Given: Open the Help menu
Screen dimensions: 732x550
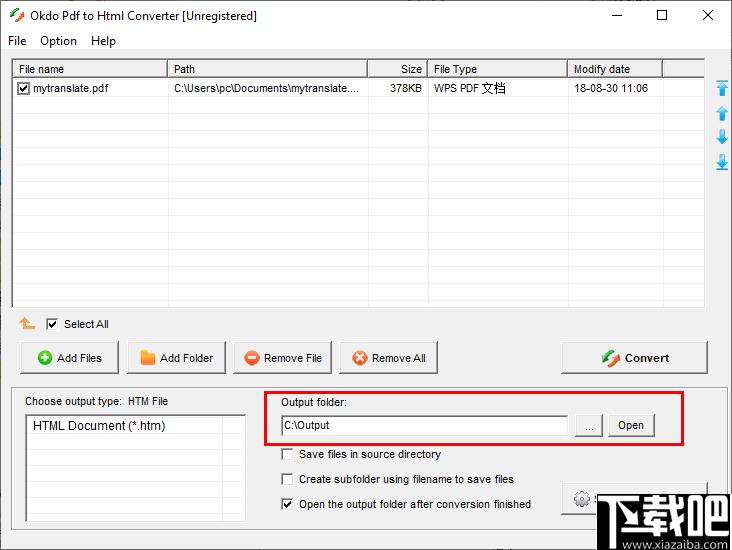Looking at the screenshot, I should [x=103, y=41].
